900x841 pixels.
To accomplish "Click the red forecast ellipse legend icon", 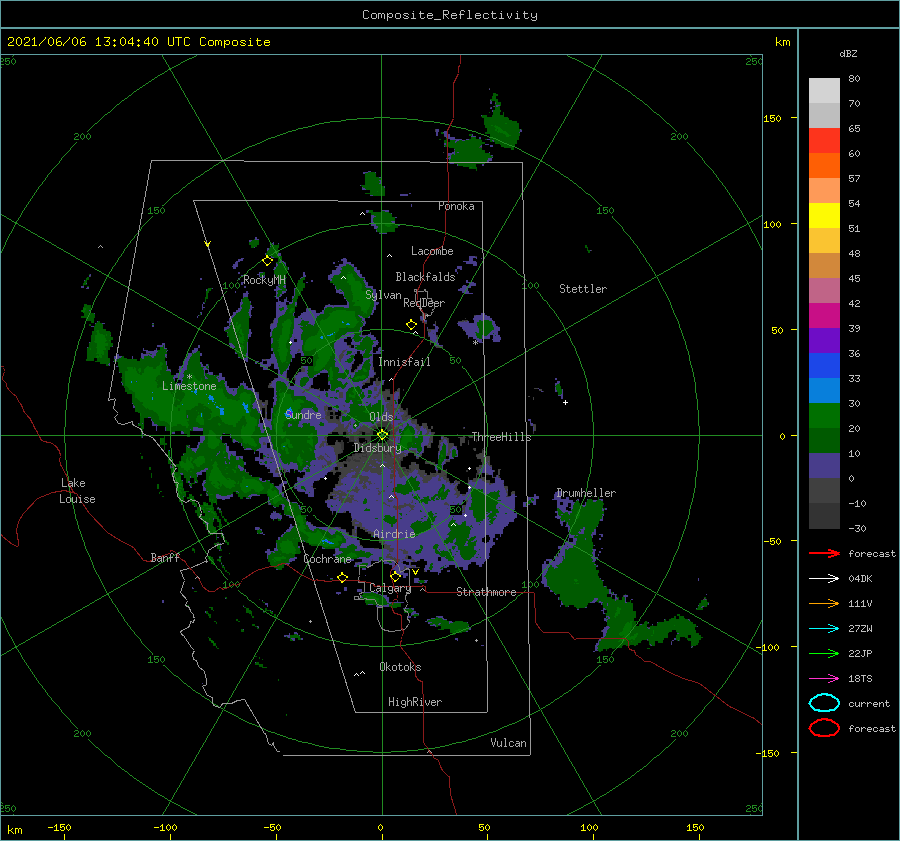I will [x=824, y=728].
